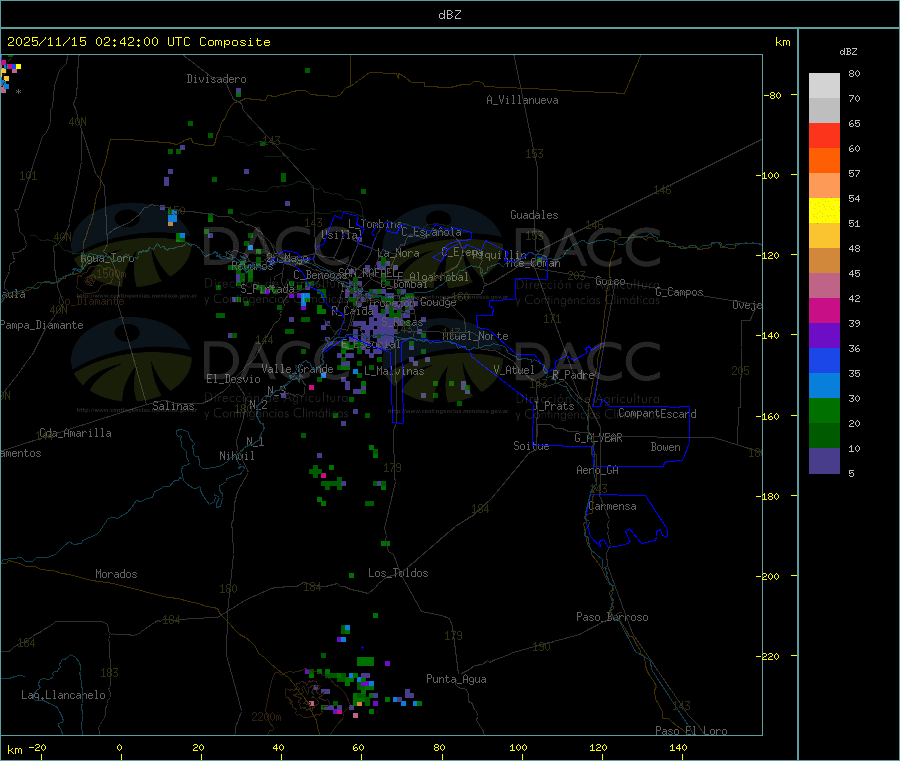900x761 pixels.
Task: Click the Paso_Barroso map label
Action: click(x=612, y=617)
